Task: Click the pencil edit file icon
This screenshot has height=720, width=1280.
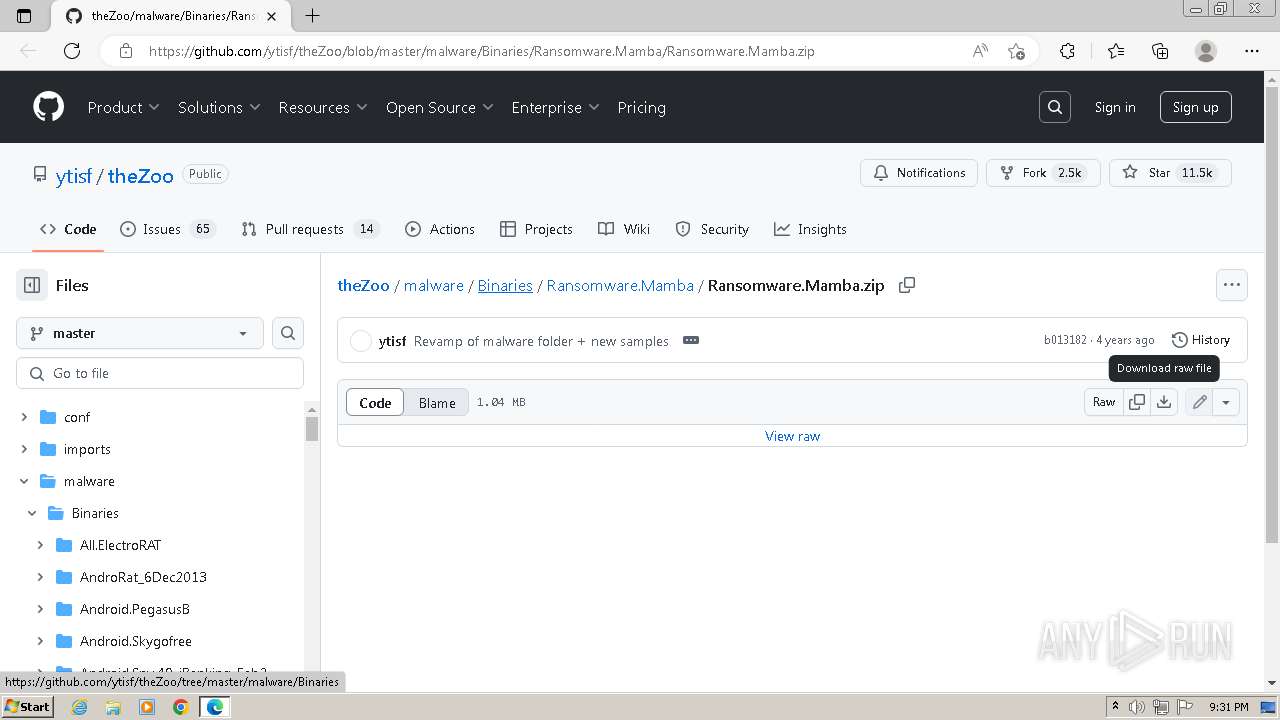Action: click(1199, 402)
